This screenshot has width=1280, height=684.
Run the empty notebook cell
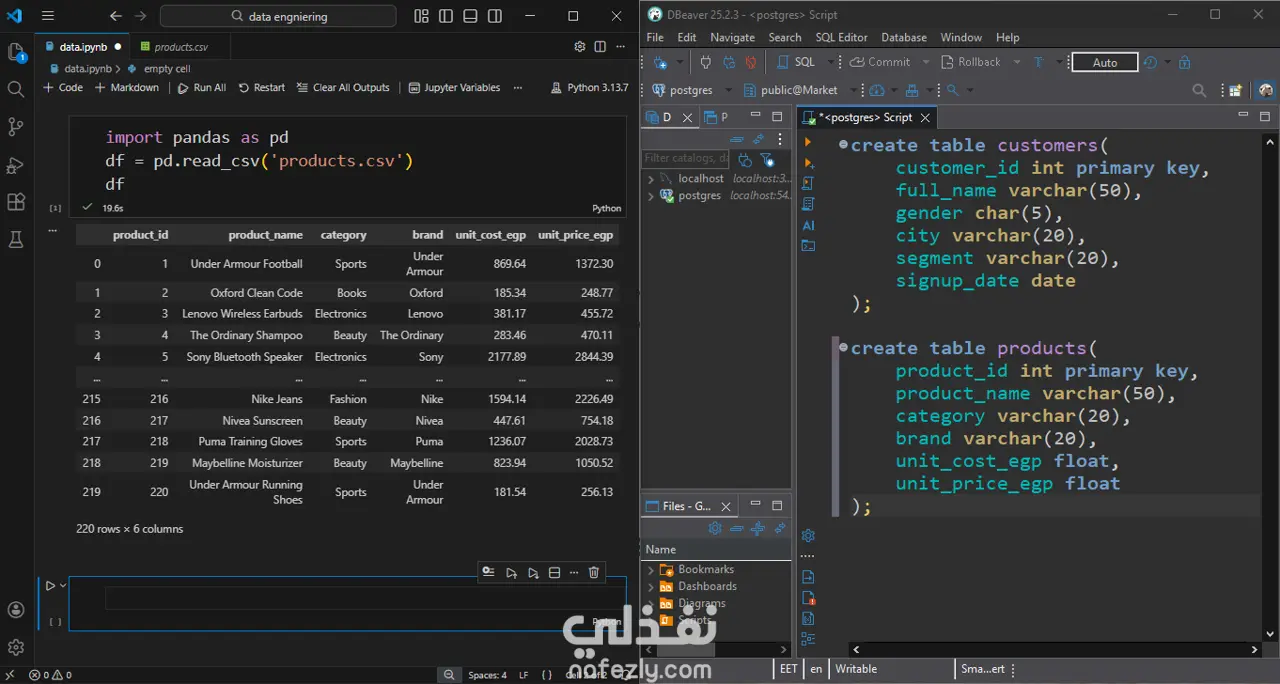point(49,586)
